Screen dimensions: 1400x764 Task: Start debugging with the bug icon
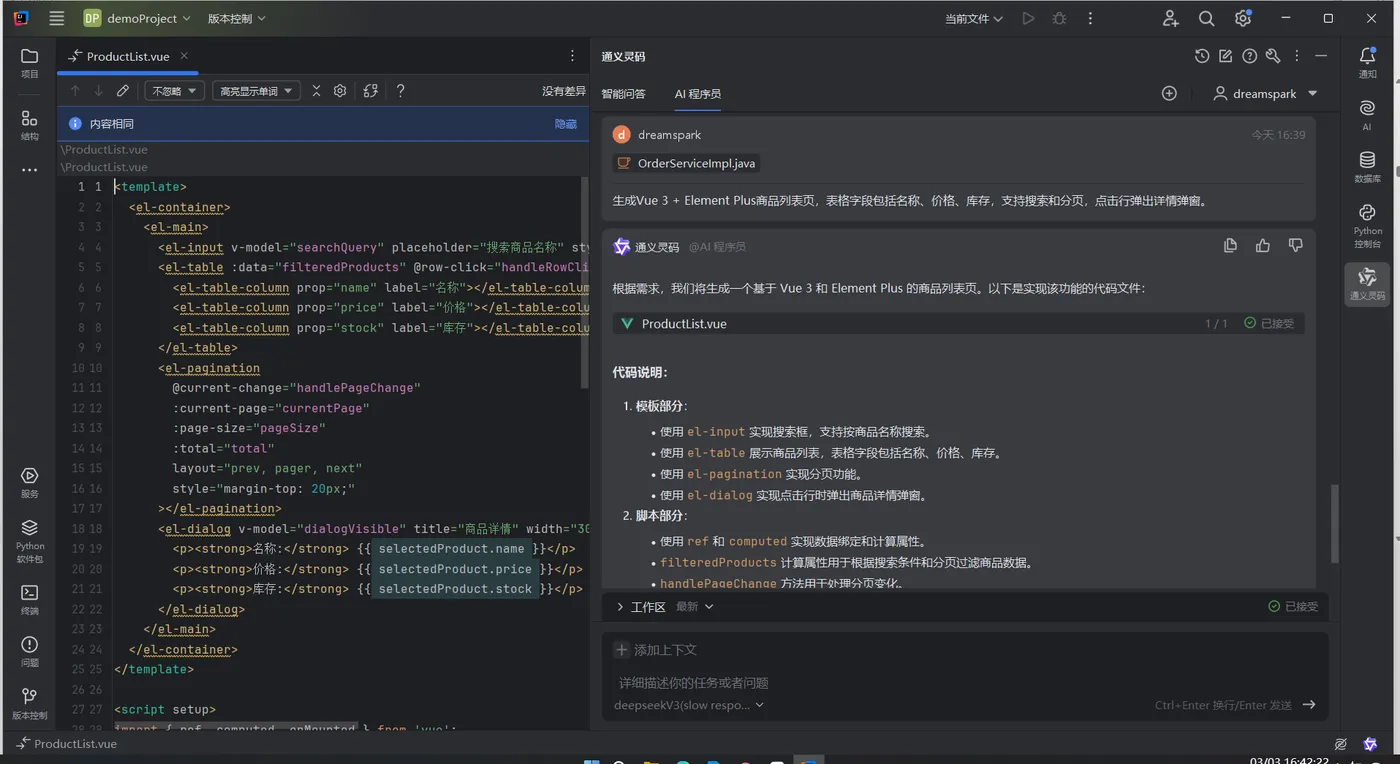click(1059, 18)
